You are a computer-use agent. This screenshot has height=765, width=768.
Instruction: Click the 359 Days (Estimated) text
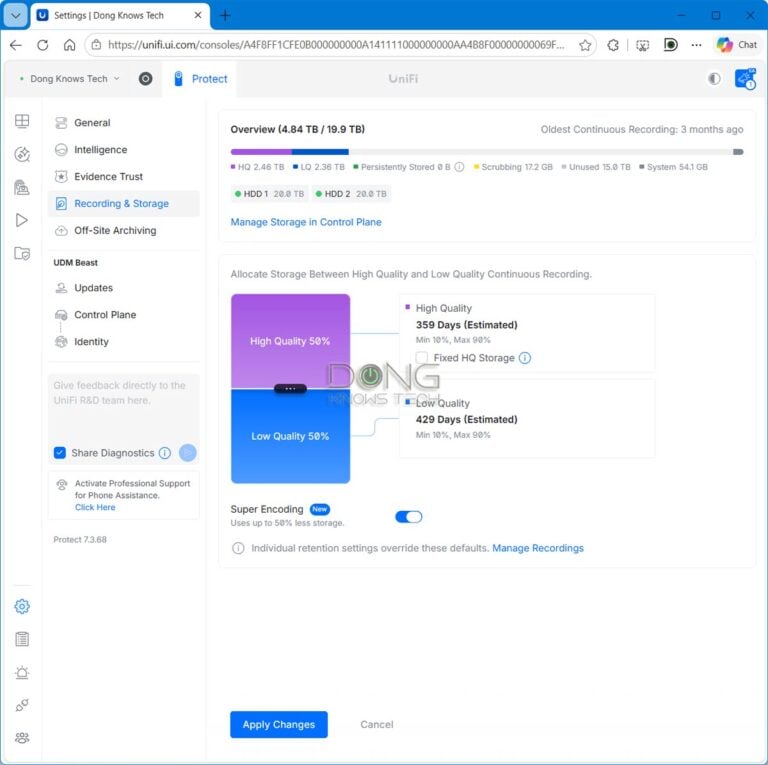point(466,325)
